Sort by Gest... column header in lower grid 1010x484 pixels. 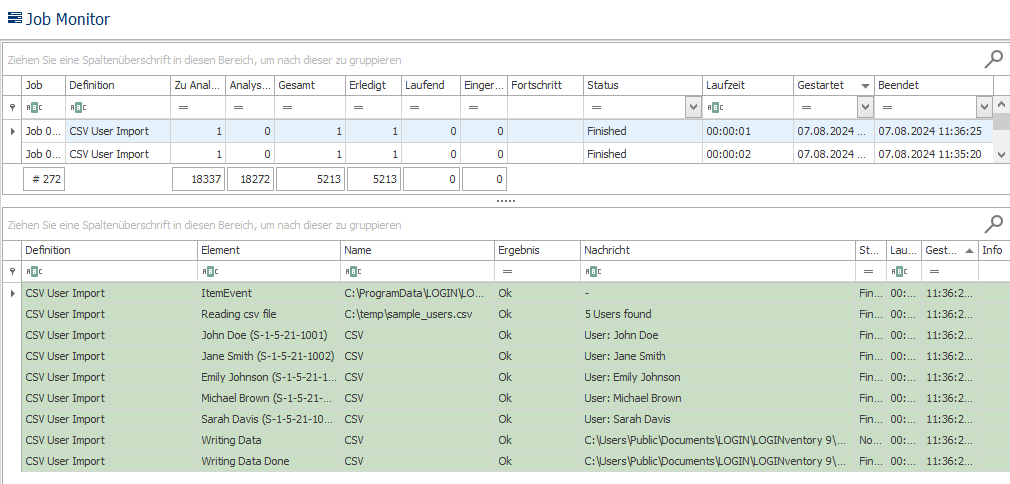point(949,250)
